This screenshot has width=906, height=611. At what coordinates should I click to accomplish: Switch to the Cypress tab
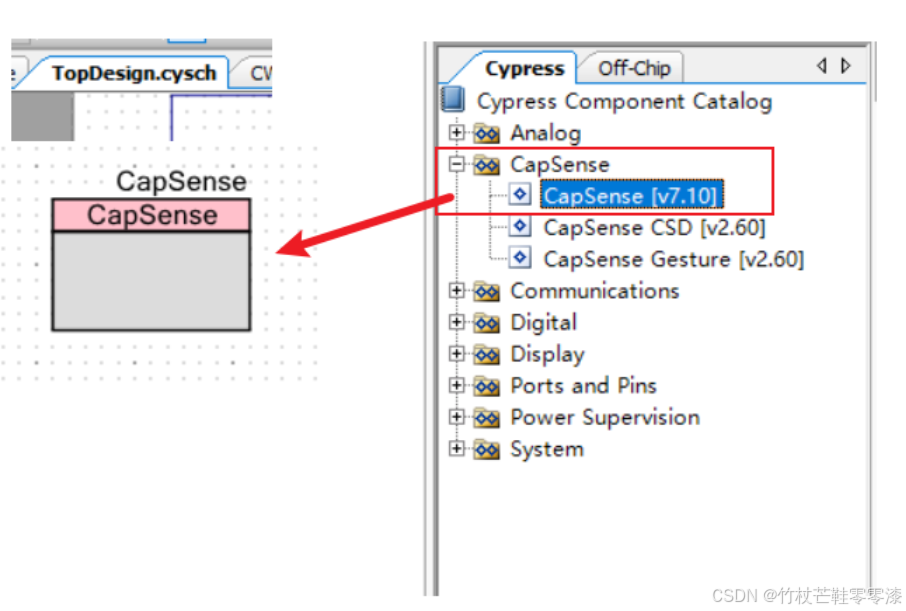pyautogui.click(x=524, y=68)
